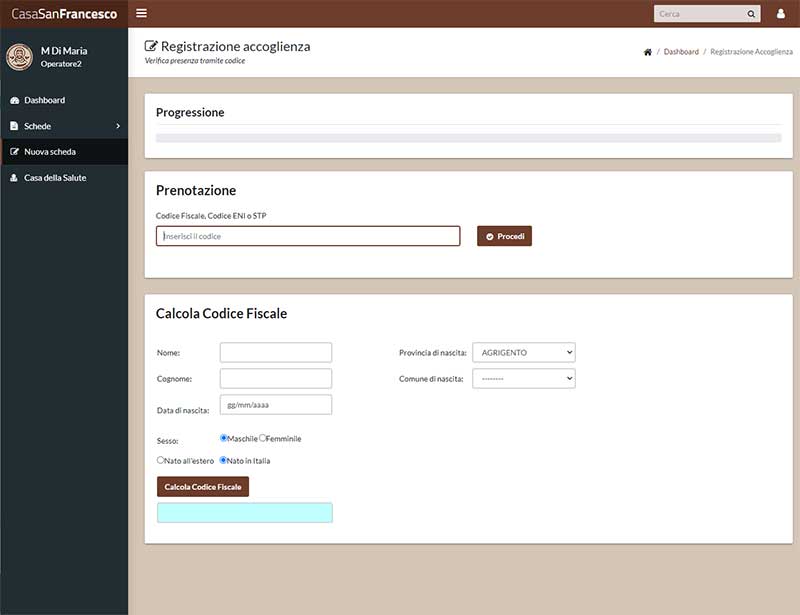Open Dashboard in the sidebar

64,100
